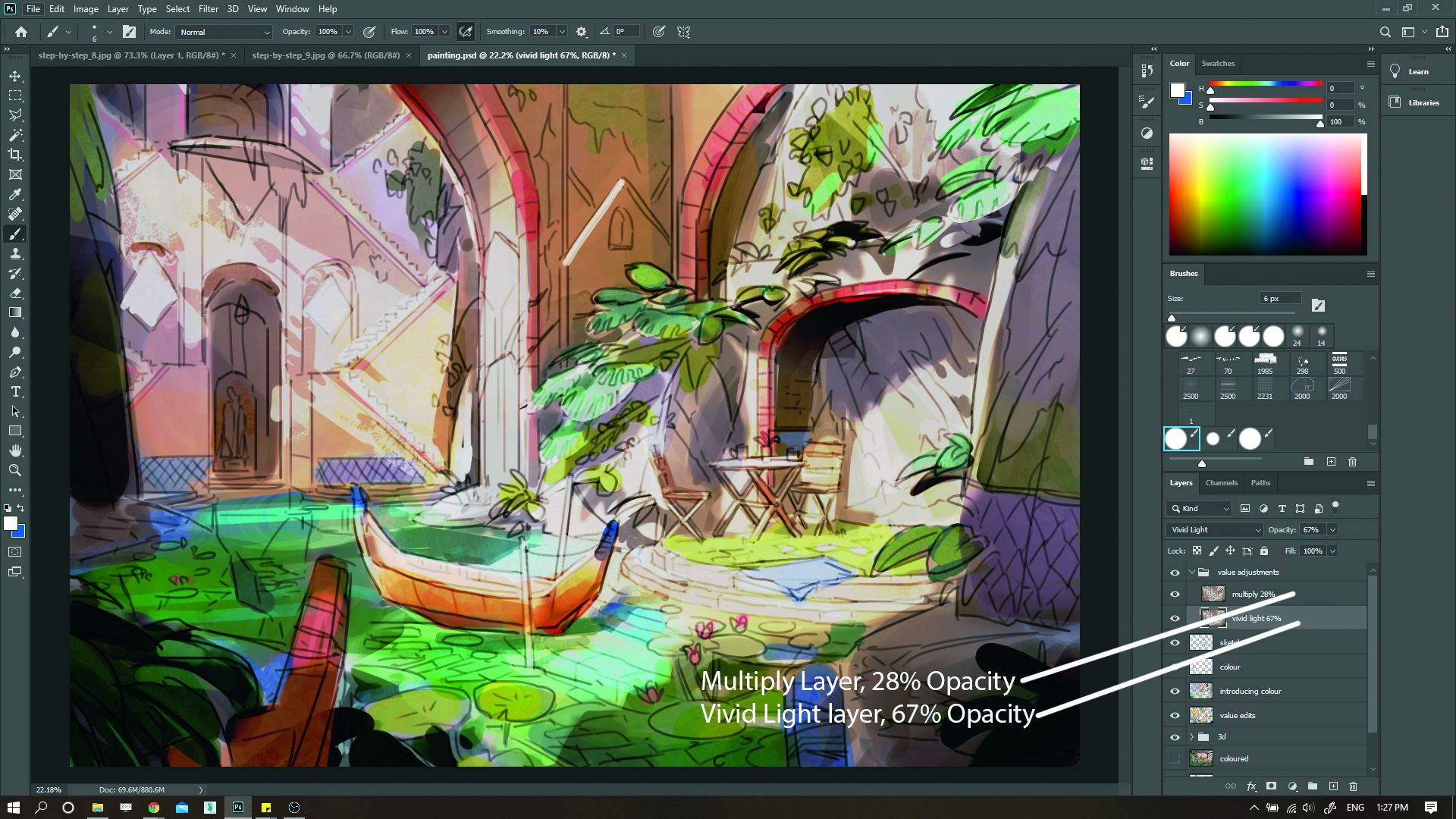Select the History Brush tool
The image size is (1456, 819).
point(15,273)
